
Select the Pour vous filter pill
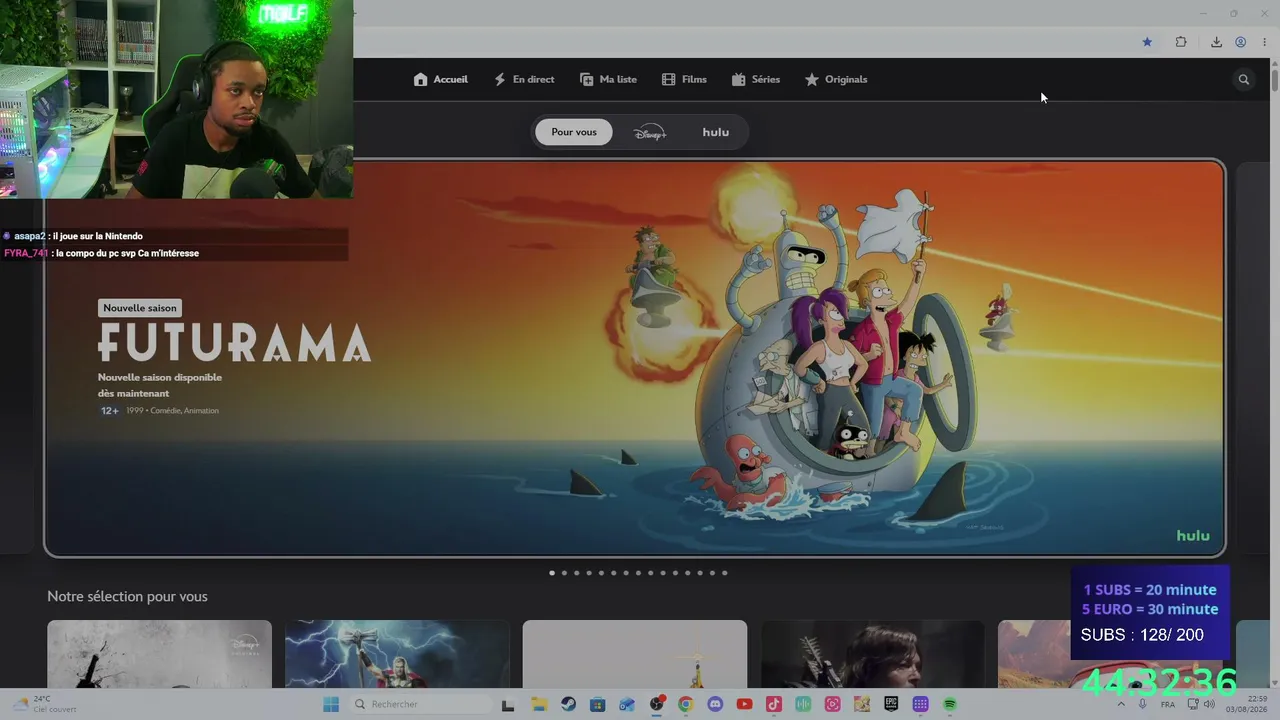tap(574, 132)
